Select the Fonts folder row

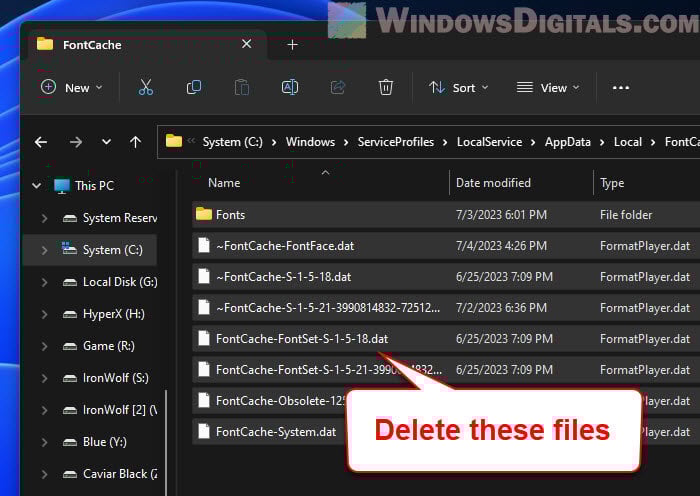tap(446, 215)
